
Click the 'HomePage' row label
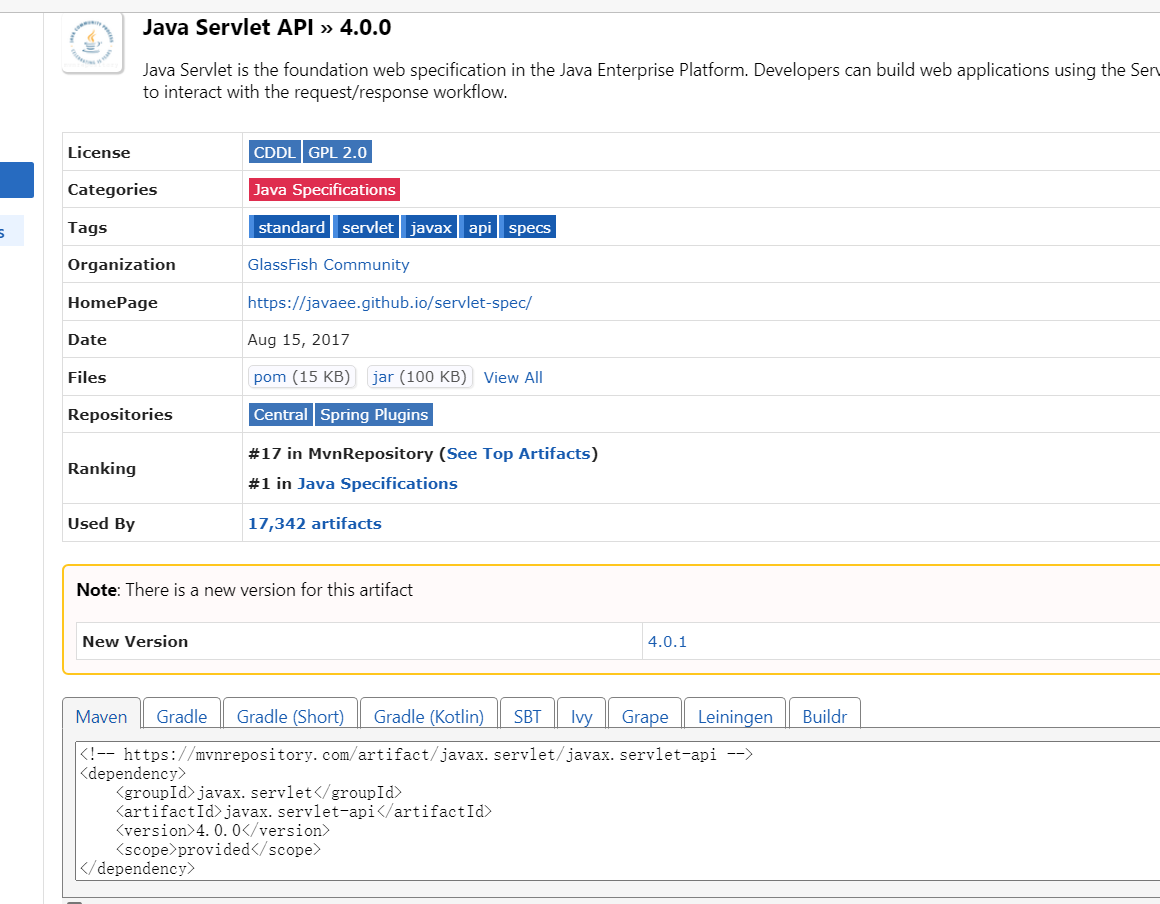click(x=112, y=303)
